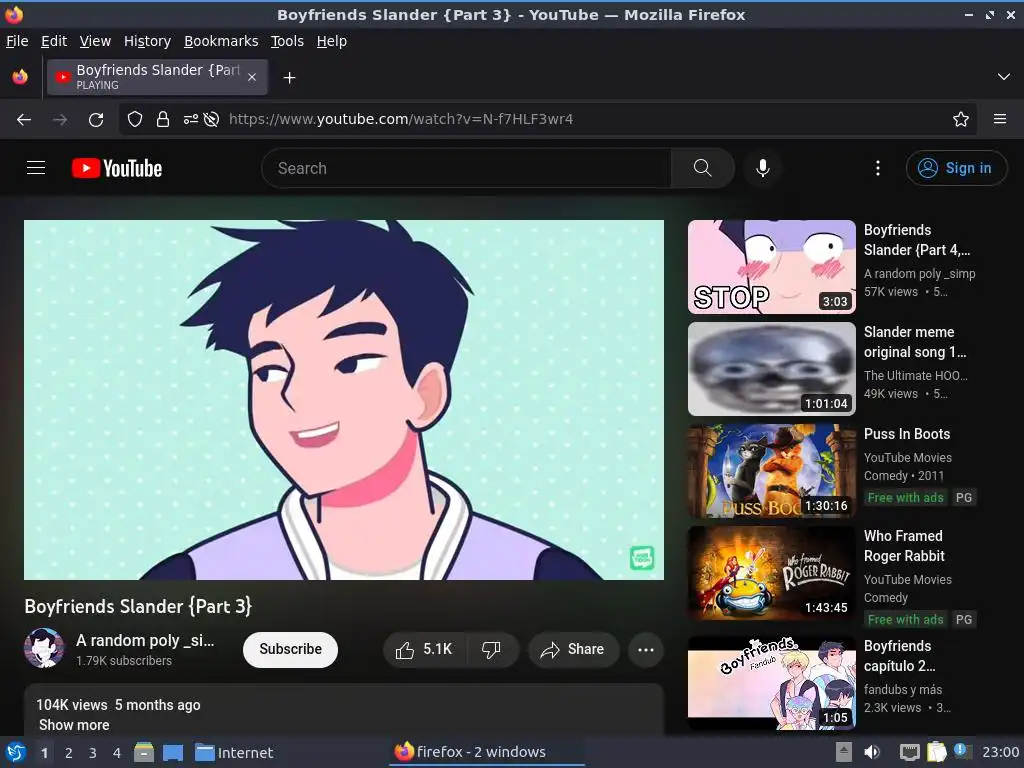Open the Boyfriends Fandub thumbnail 1:05
The width and height of the screenshot is (1024, 768).
[x=771, y=683]
